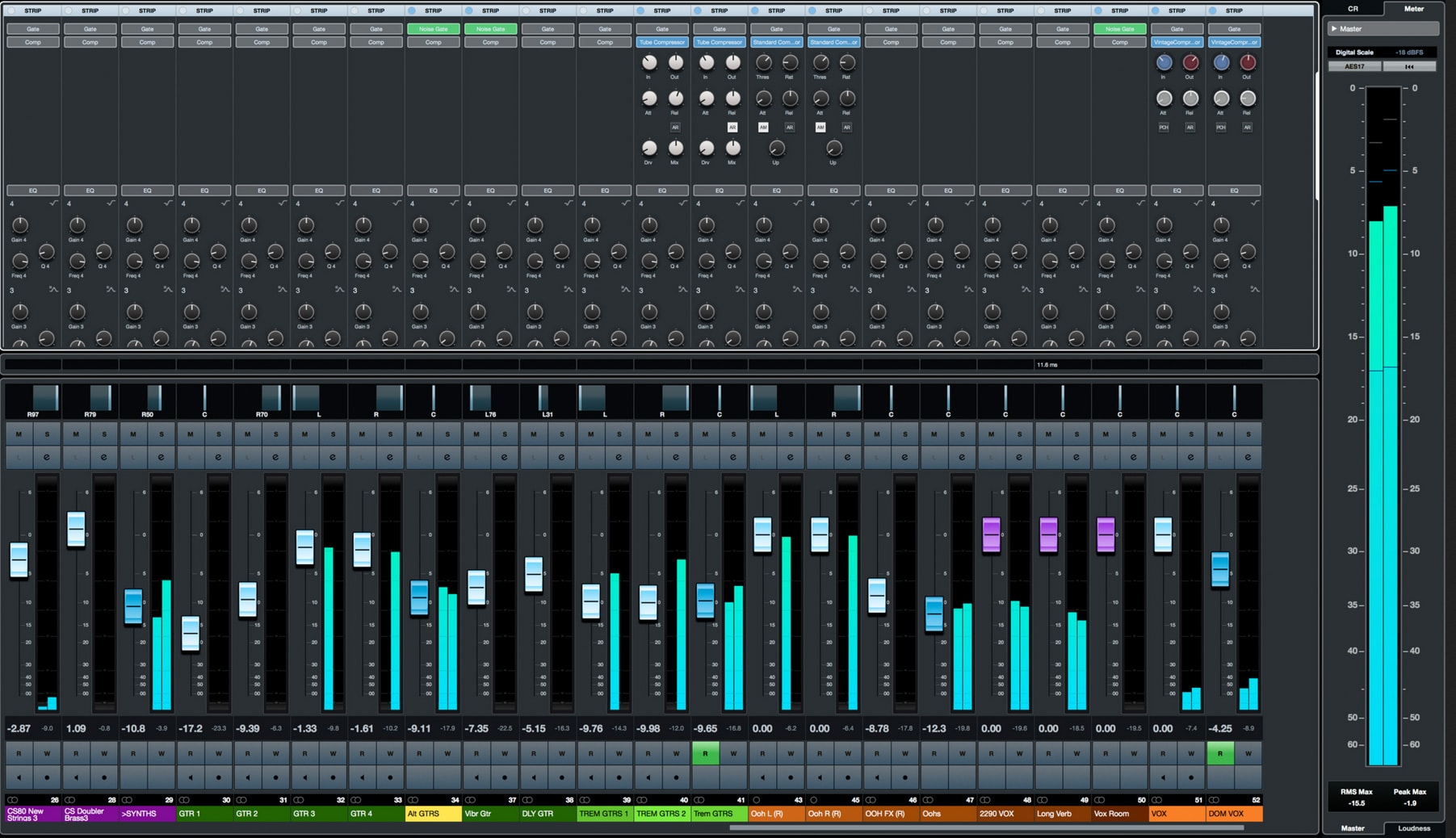Disable the green Read button on DOM VOX
The image size is (1456, 838).
tap(1220, 753)
